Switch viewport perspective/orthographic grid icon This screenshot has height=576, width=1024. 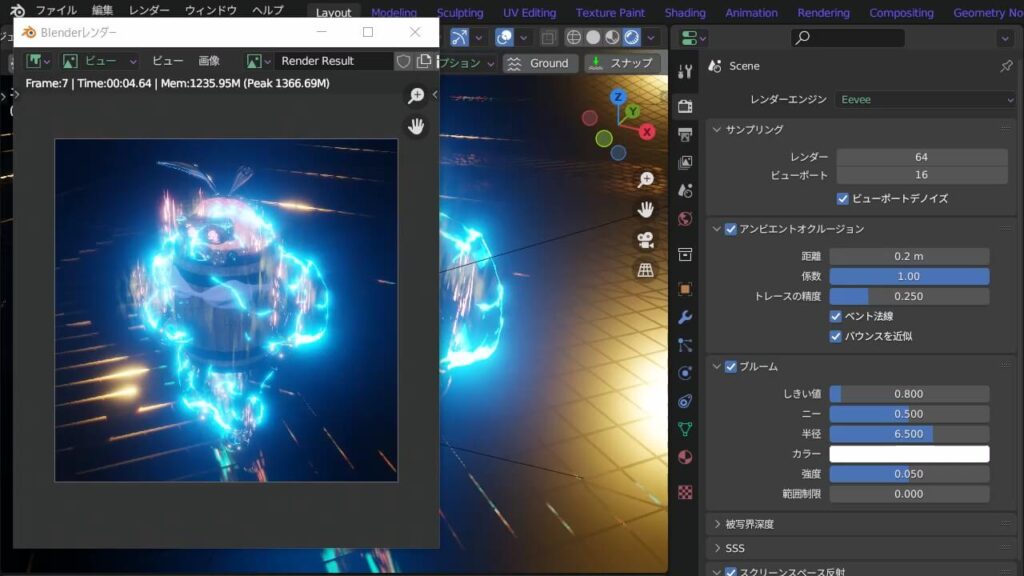pyautogui.click(x=645, y=270)
